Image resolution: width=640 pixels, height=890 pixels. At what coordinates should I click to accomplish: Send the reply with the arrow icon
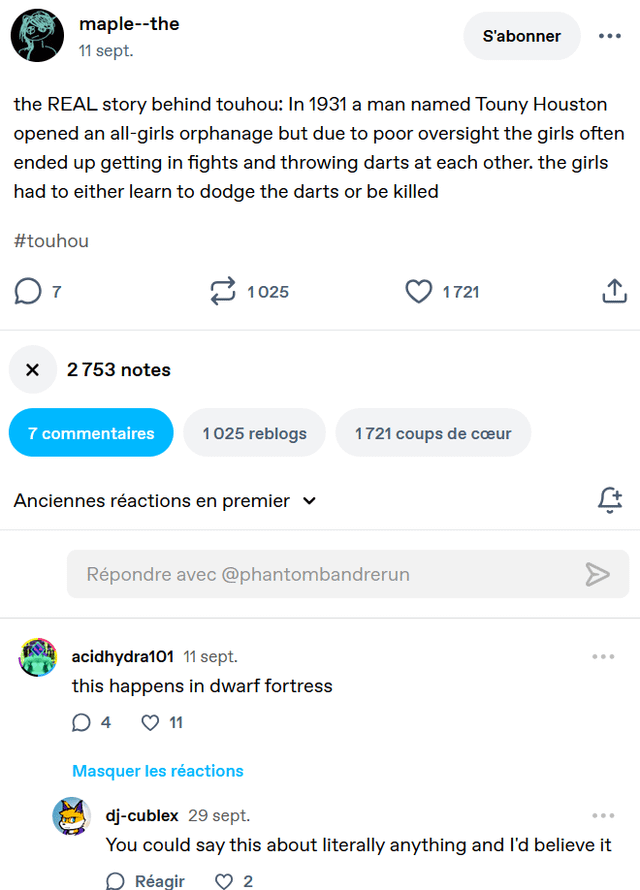pos(597,574)
